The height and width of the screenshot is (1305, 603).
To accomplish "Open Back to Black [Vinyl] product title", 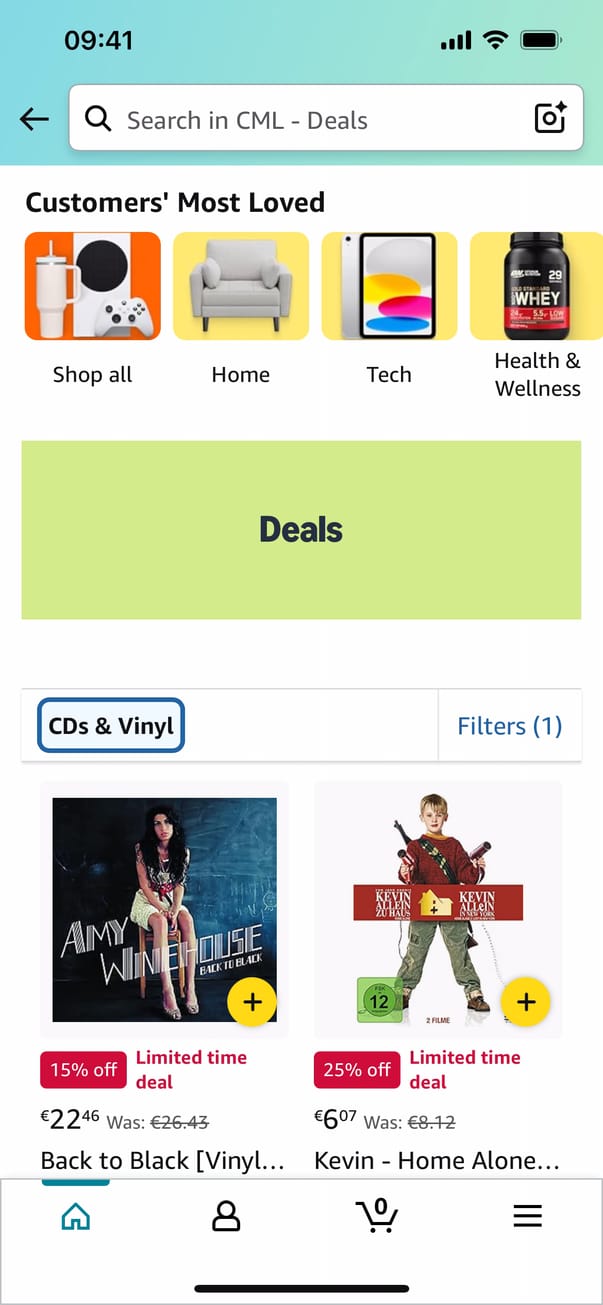I will (x=163, y=1161).
